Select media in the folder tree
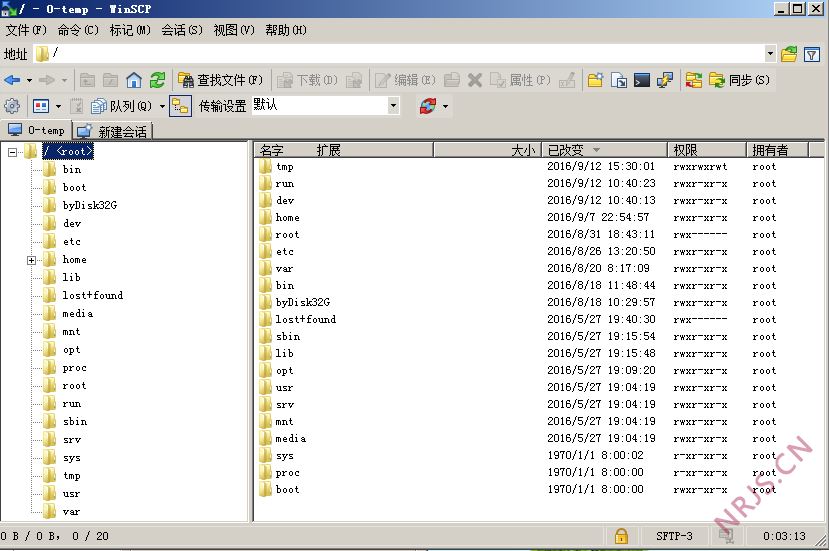 tap(77, 314)
